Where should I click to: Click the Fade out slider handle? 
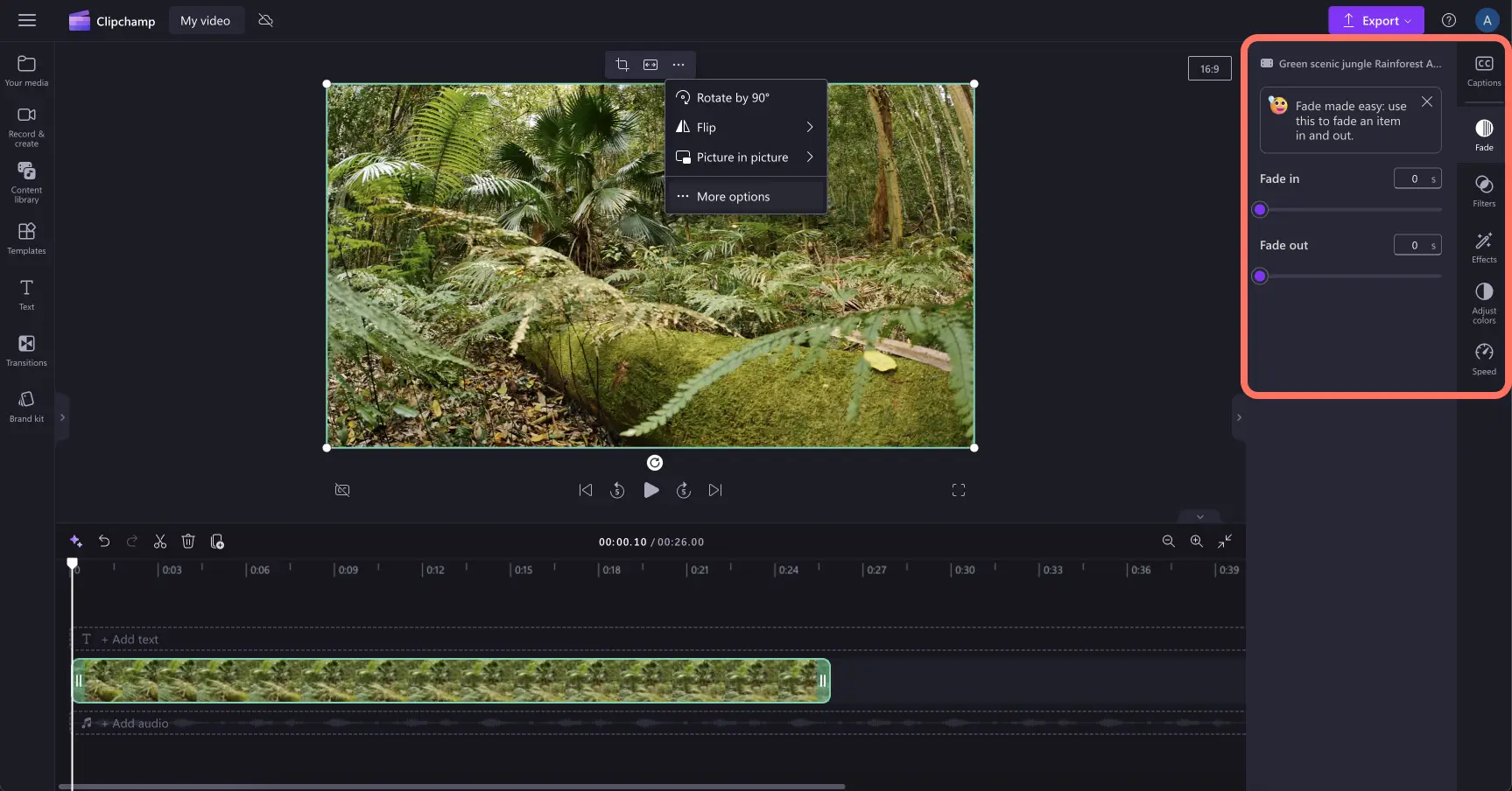click(1260, 276)
